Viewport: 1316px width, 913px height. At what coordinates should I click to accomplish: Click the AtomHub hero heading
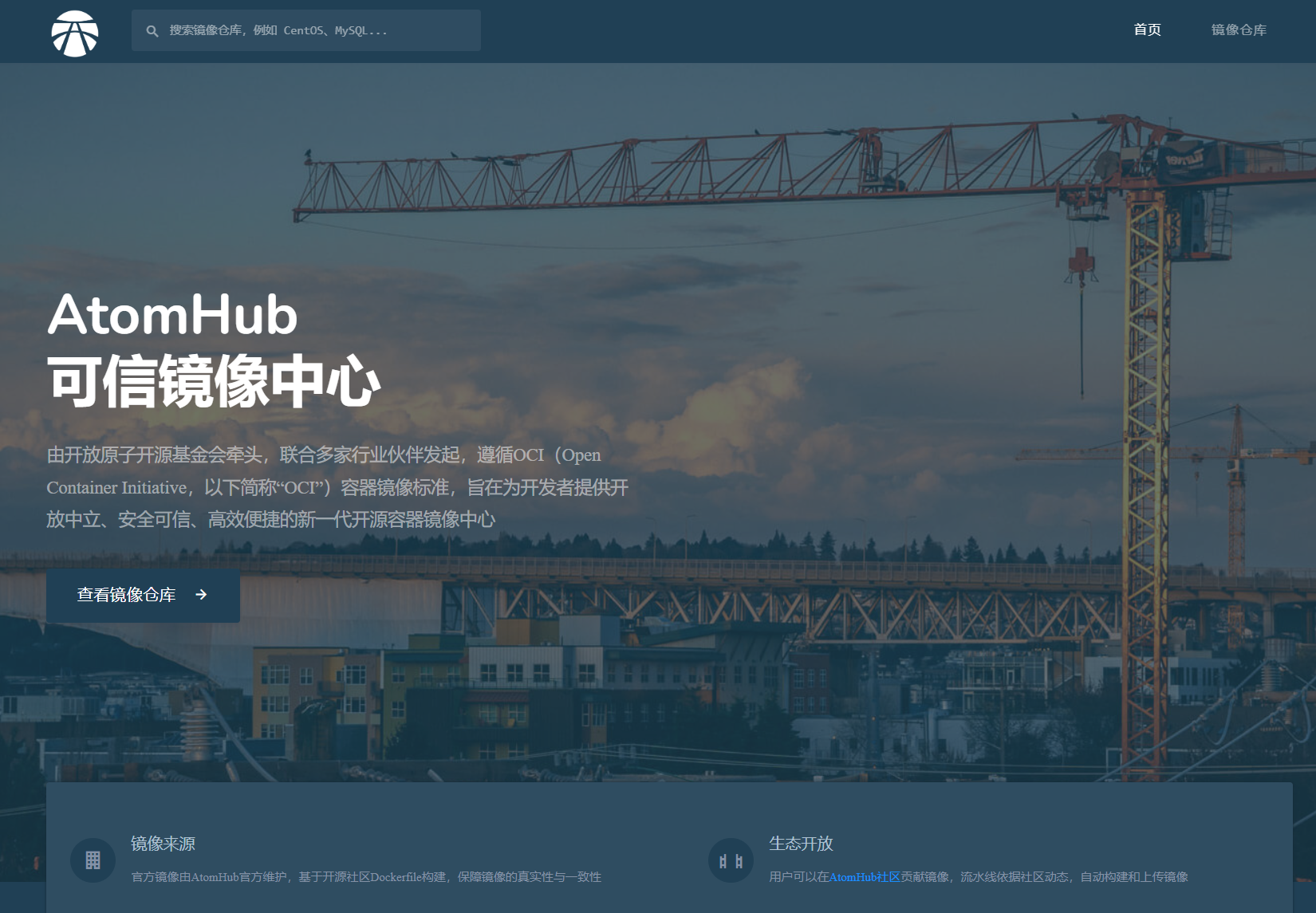[173, 315]
